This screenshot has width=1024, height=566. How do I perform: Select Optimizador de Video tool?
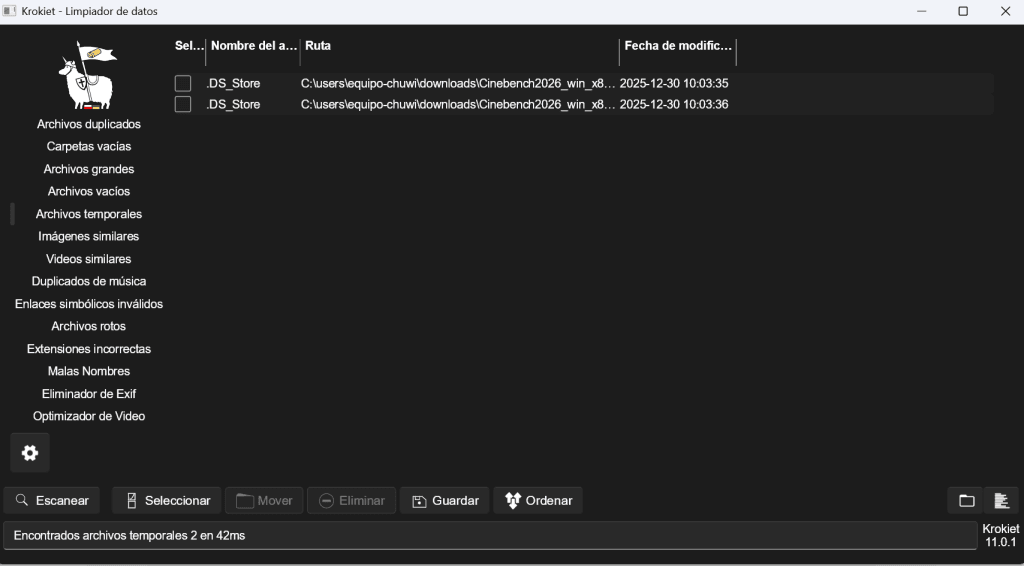coord(89,416)
